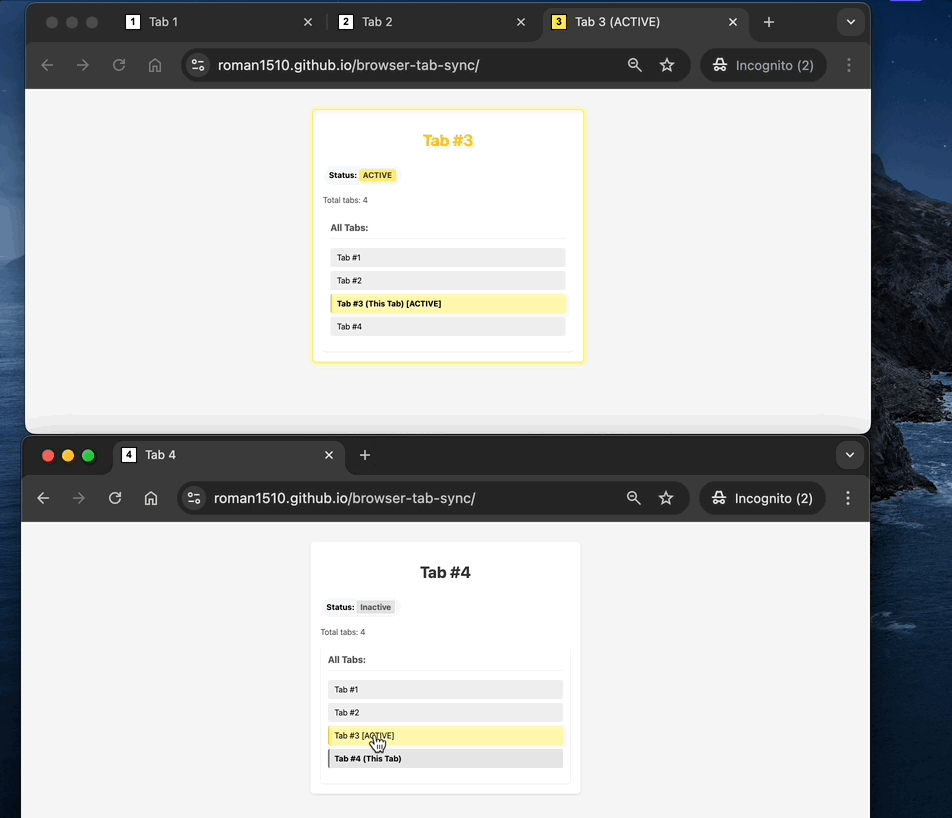This screenshot has height=818, width=952.
Task: Select the Tab 4 browser tab
Action: pyautogui.click(x=229, y=455)
